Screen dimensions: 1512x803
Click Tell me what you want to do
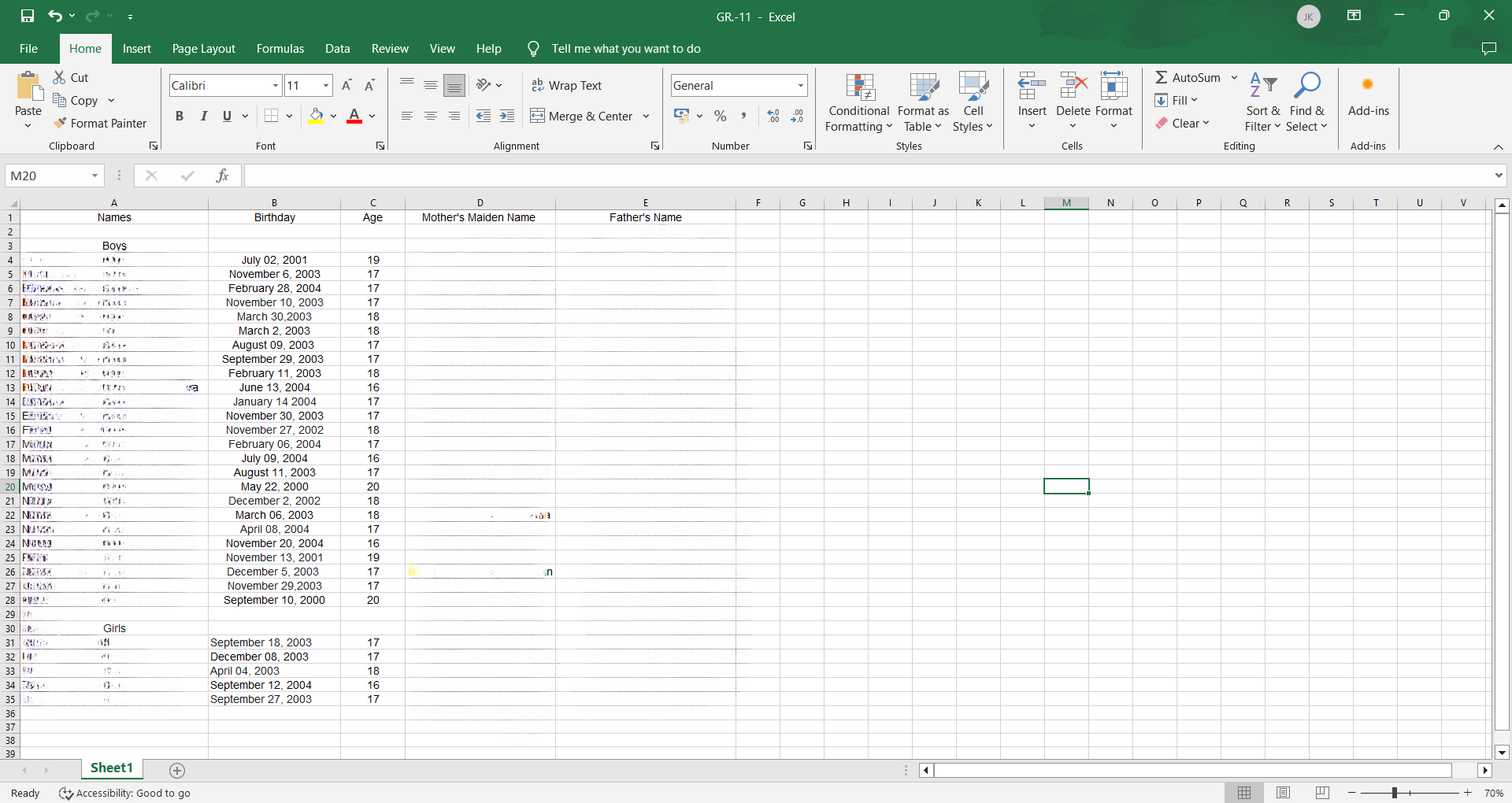point(625,49)
